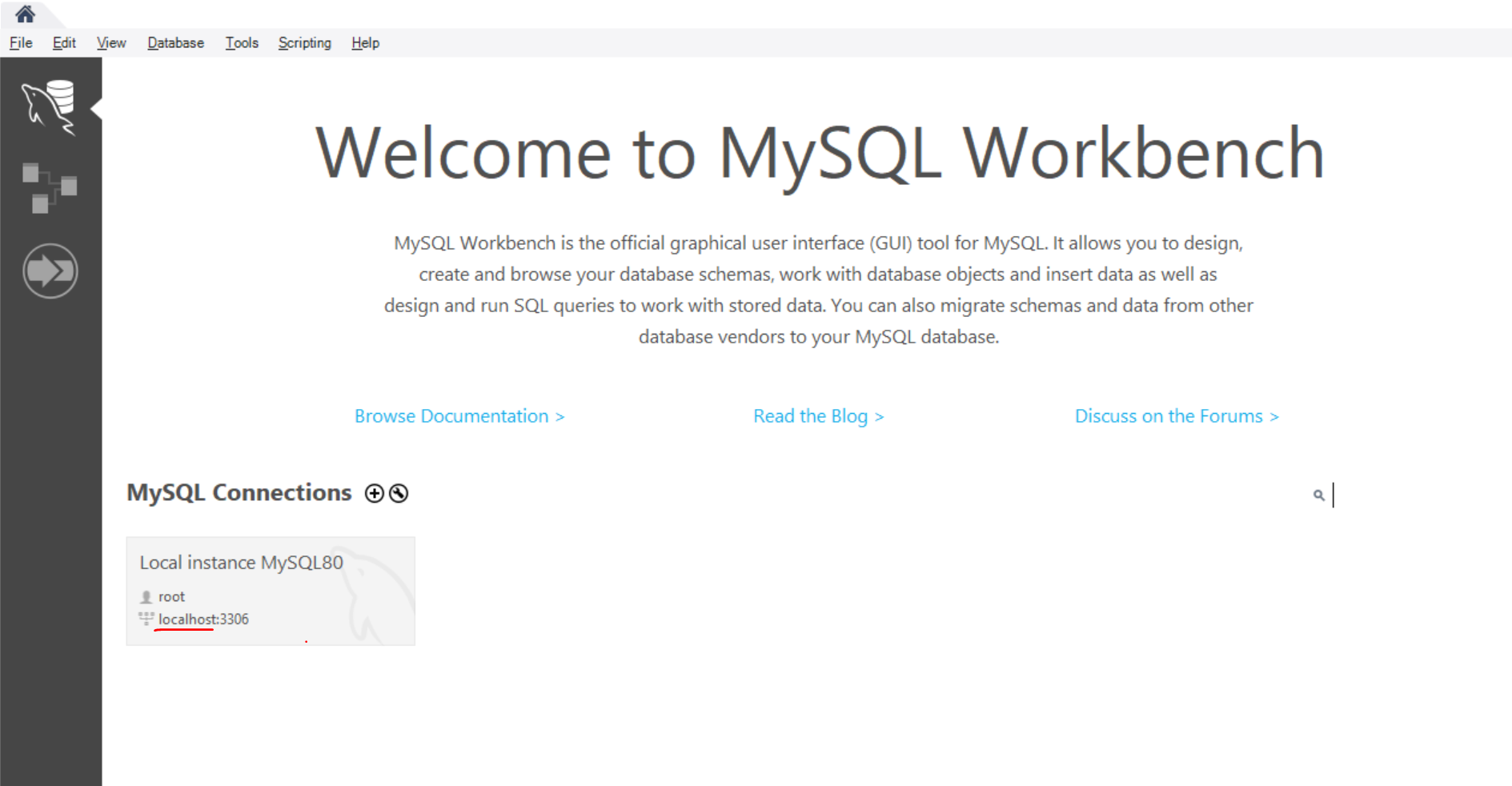The height and width of the screenshot is (786, 1512).
Task: Follow the Browse Documentation link
Action: pyautogui.click(x=459, y=416)
